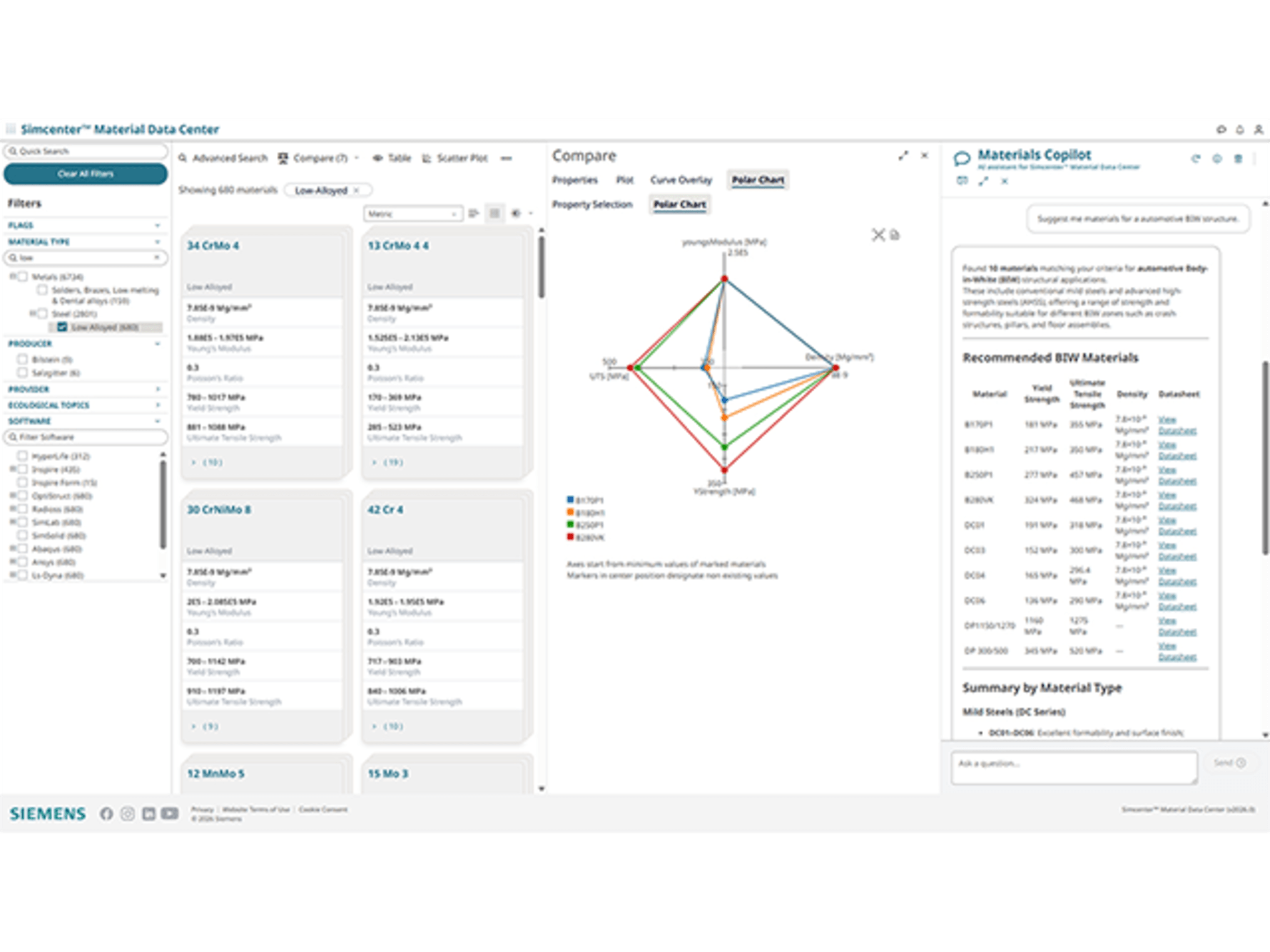Open the Siemens LinkedIn page
The width and height of the screenshot is (1270, 952).
point(149,814)
